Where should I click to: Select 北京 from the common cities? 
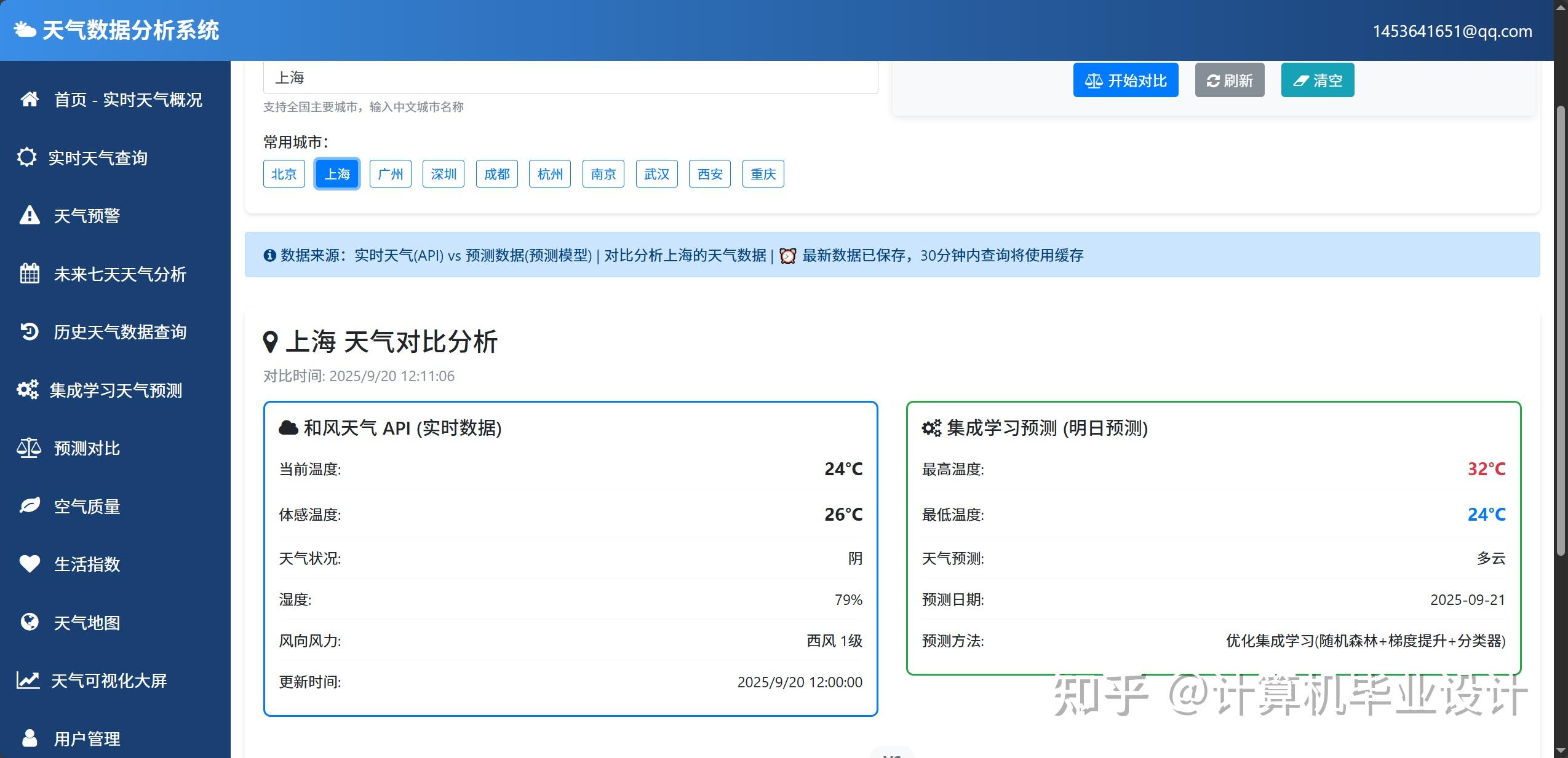pos(284,173)
